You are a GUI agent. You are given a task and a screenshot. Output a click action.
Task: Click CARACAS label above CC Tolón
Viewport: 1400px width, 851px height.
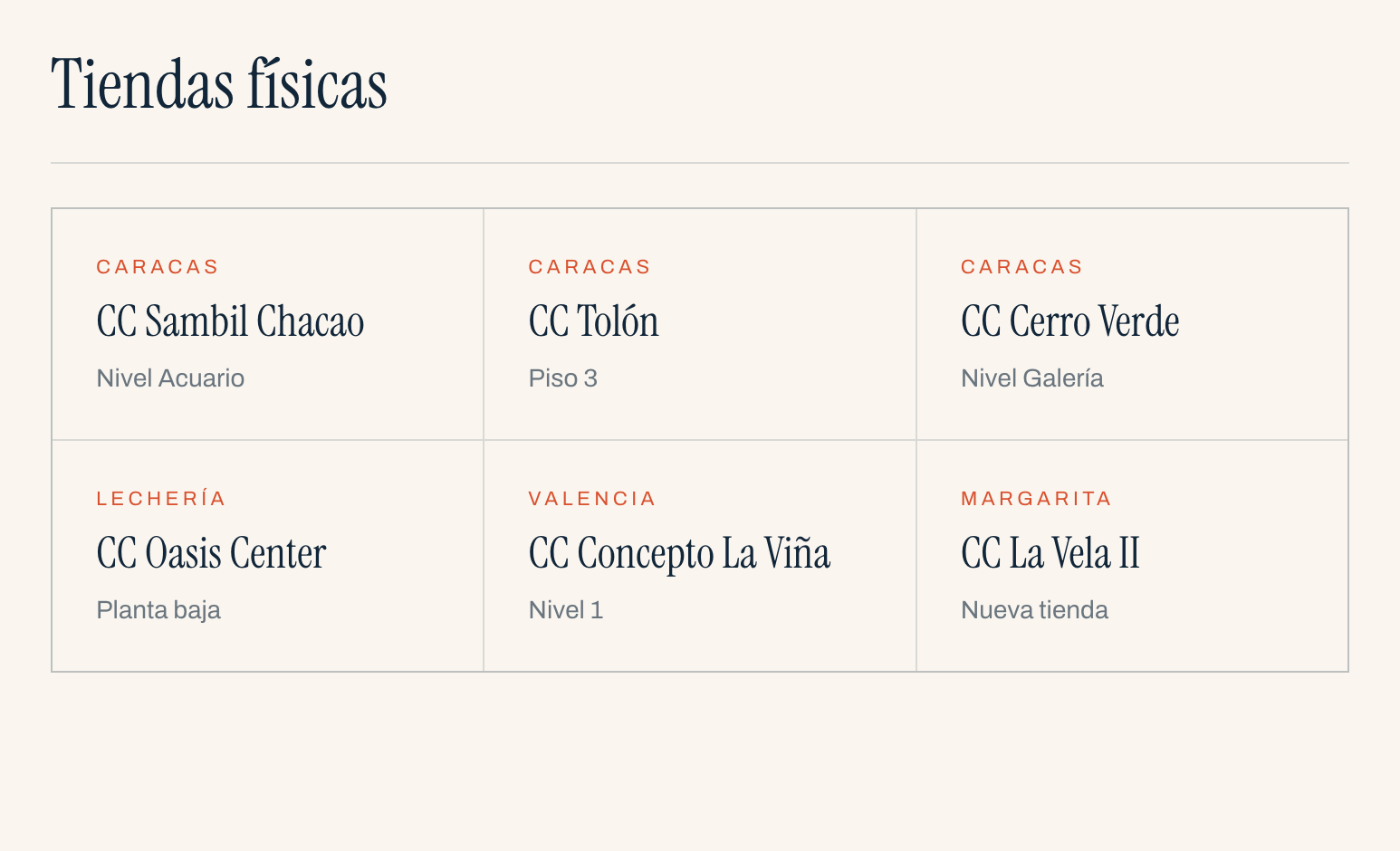[x=590, y=267]
